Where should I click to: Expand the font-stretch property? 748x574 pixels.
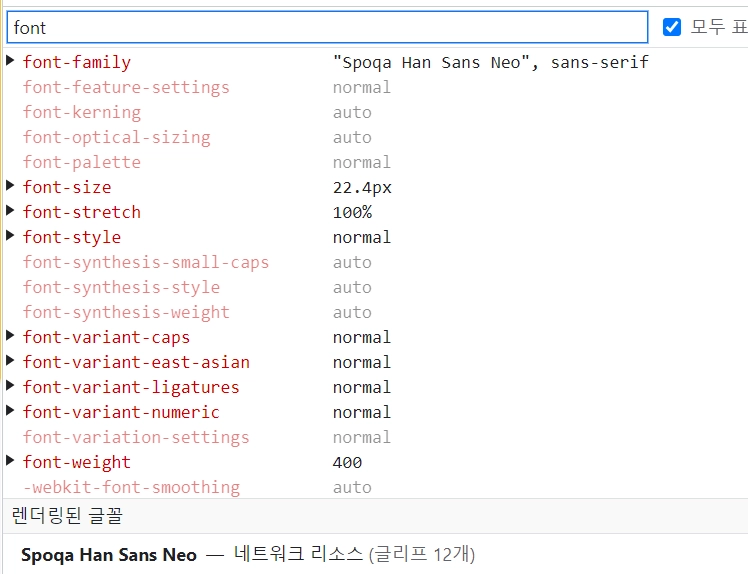10,212
